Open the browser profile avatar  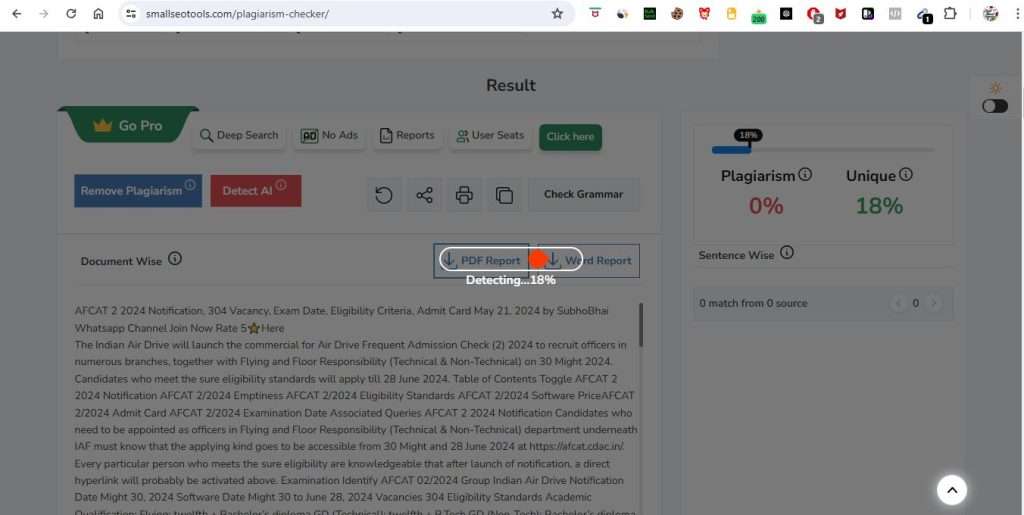[991, 14]
